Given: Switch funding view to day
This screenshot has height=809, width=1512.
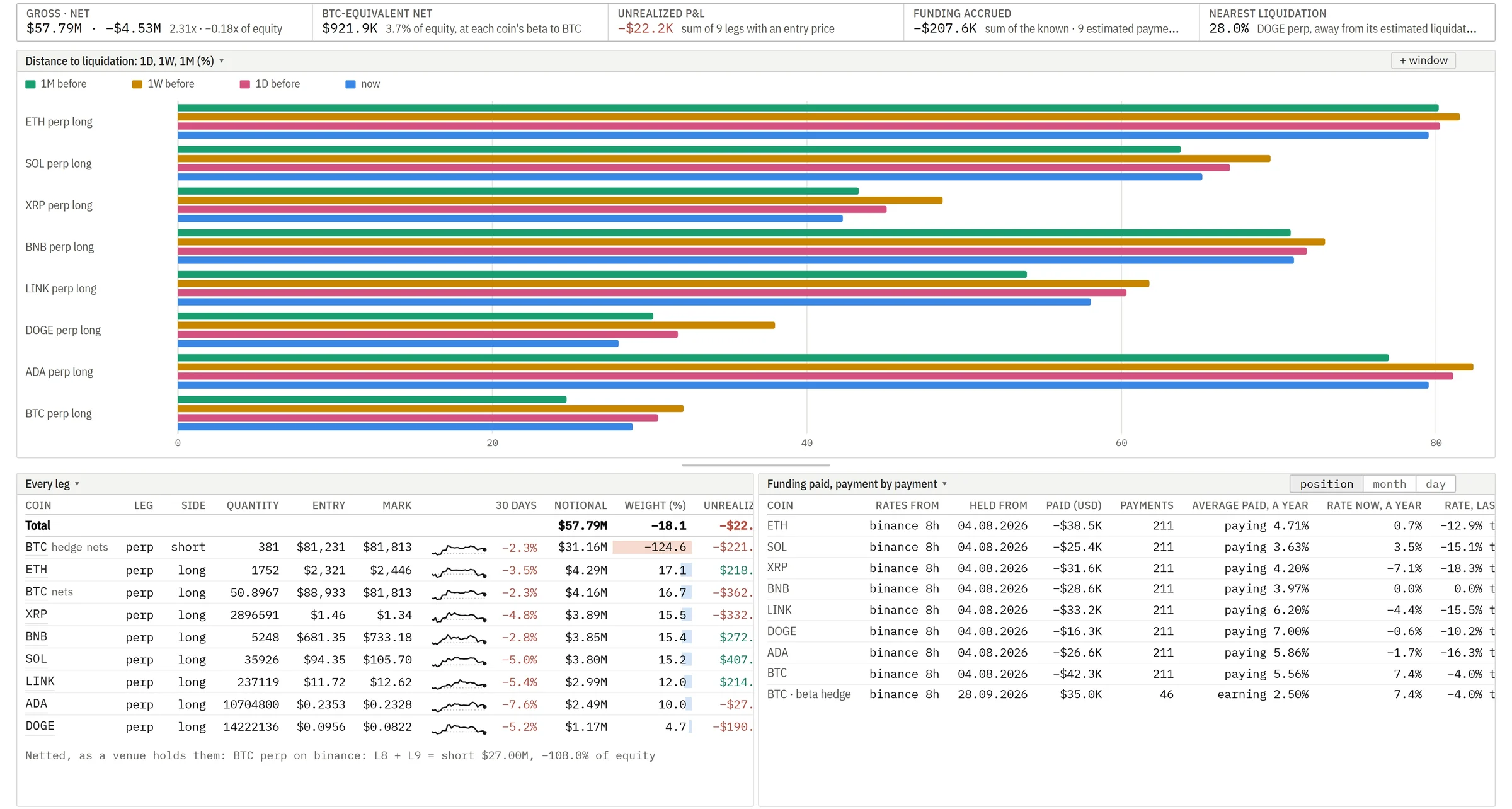Looking at the screenshot, I should pos(1435,484).
